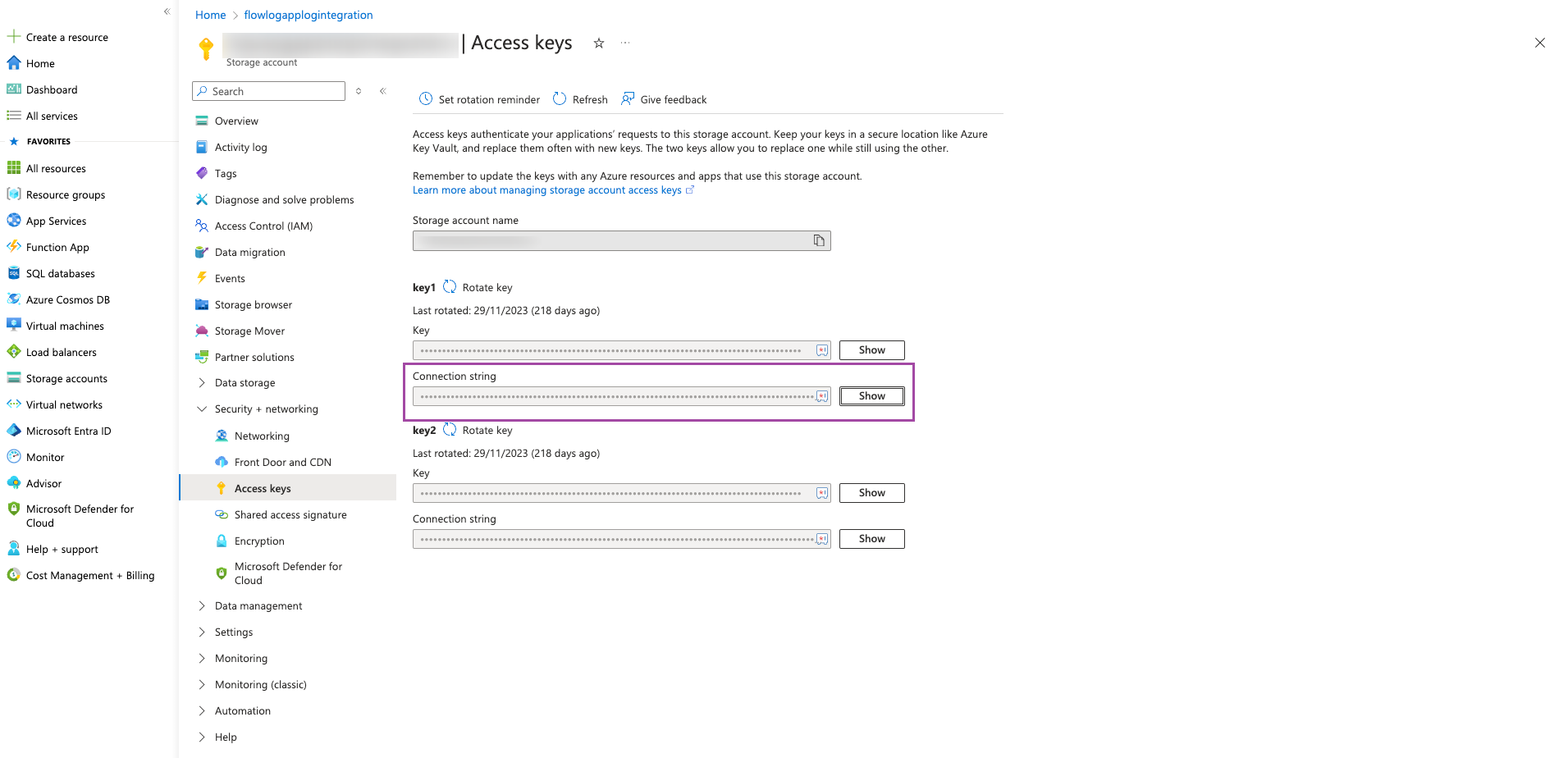Open the managing storage account access keys link
Viewport: 1568px width, 758px height.
(546, 189)
